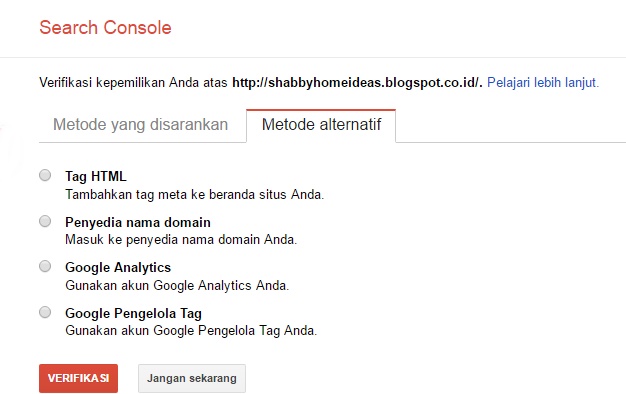626x394 pixels.
Task: Click the Jangan sekarang button
Action: tap(192, 378)
